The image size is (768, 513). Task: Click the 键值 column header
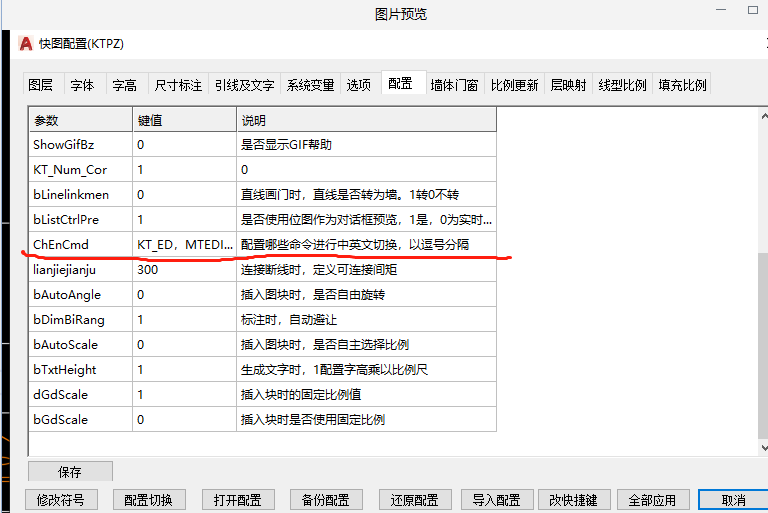pyautogui.click(x=184, y=120)
